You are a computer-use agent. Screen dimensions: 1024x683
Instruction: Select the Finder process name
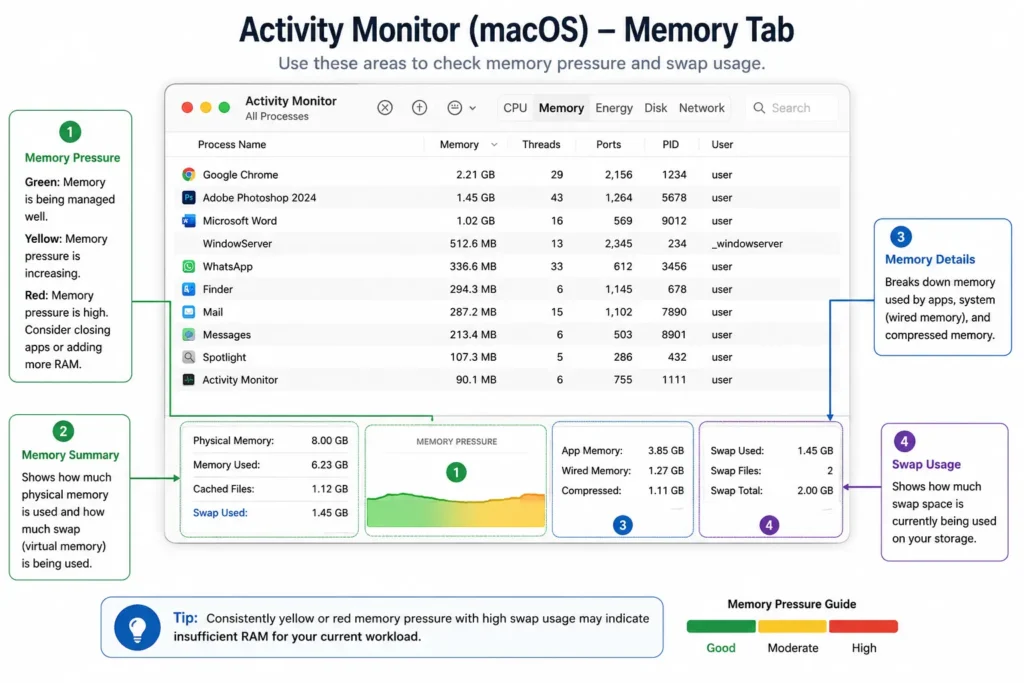coord(217,289)
